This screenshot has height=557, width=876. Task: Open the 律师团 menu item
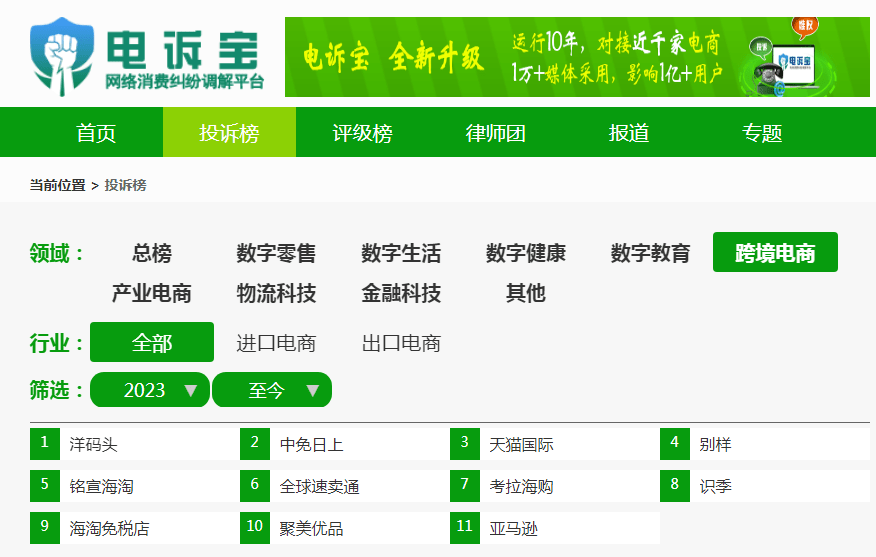pyautogui.click(x=495, y=133)
